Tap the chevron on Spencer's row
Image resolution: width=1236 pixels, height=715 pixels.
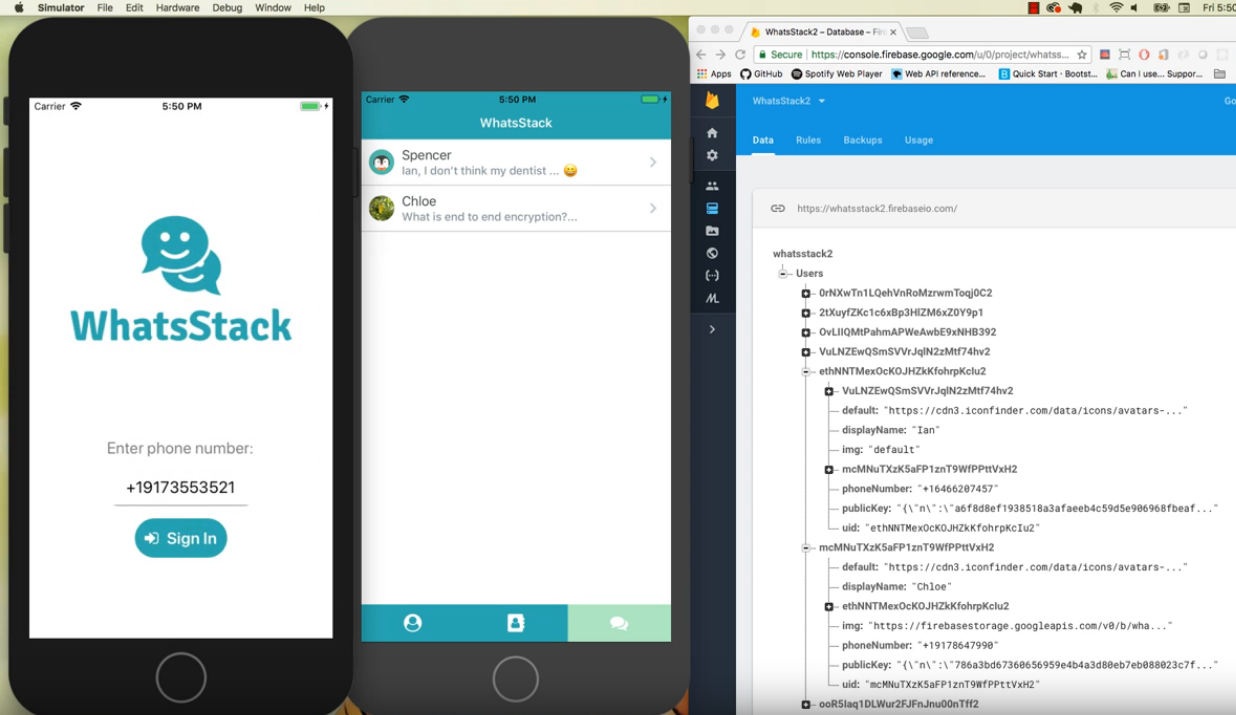(x=653, y=162)
